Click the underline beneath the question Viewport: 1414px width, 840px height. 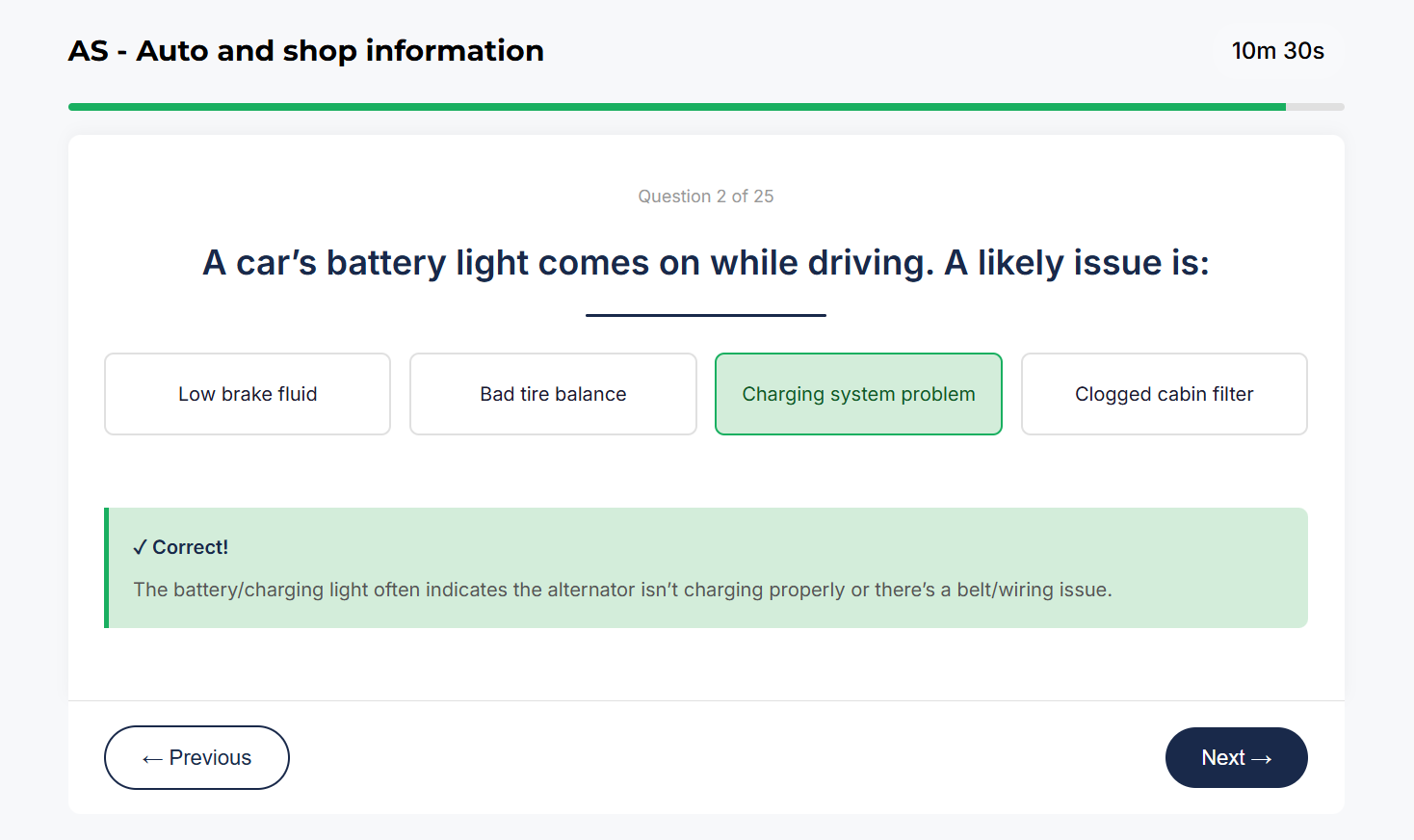tap(705, 314)
